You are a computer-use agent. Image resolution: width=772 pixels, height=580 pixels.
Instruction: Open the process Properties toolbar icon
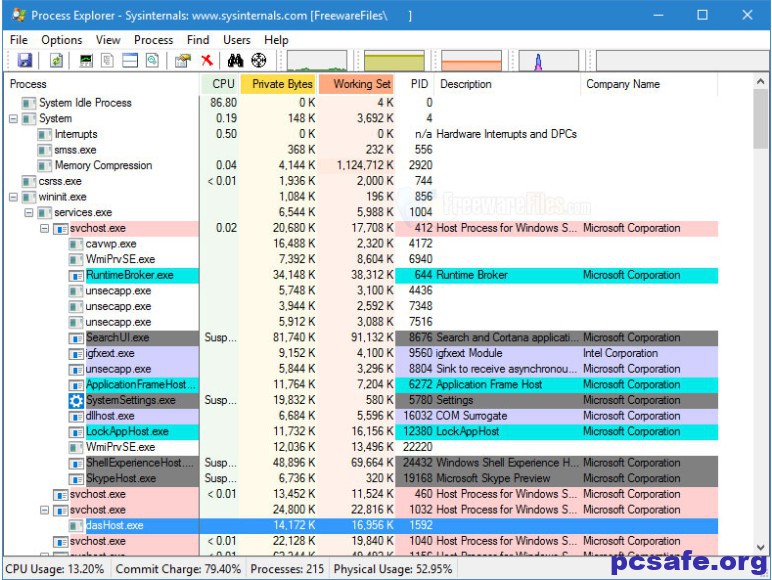coord(183,61)
